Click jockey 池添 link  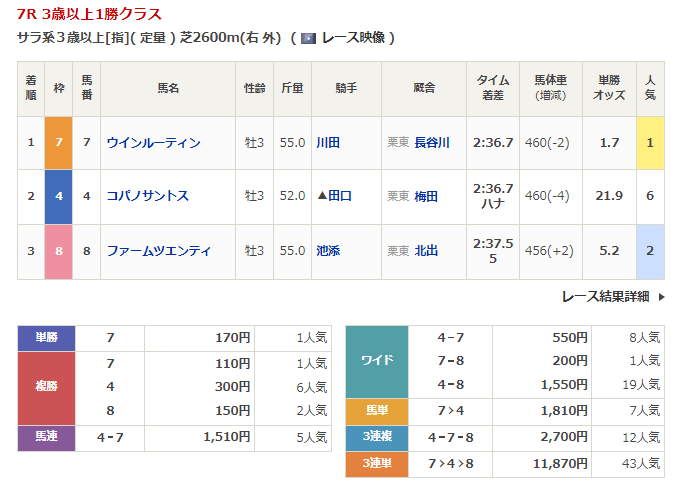327,251
